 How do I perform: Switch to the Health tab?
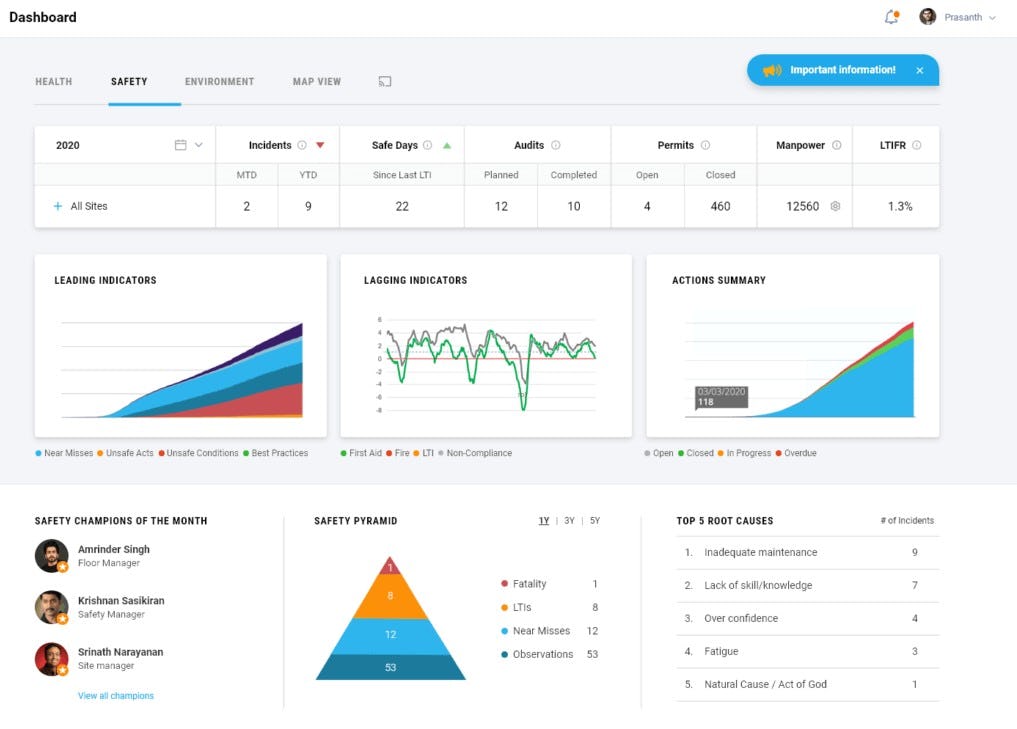(53, 81)
